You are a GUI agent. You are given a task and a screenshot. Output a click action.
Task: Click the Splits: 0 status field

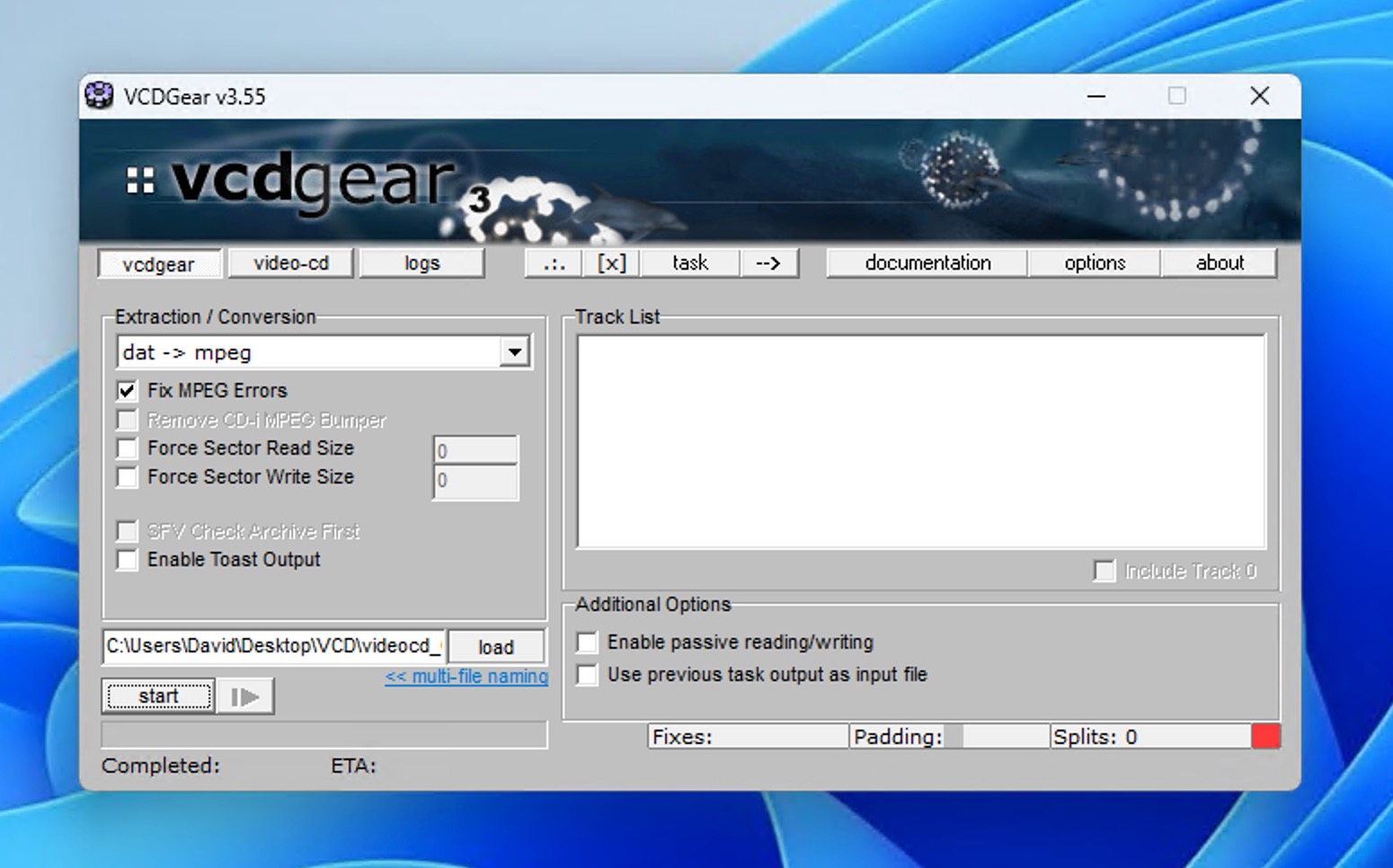1150,737
